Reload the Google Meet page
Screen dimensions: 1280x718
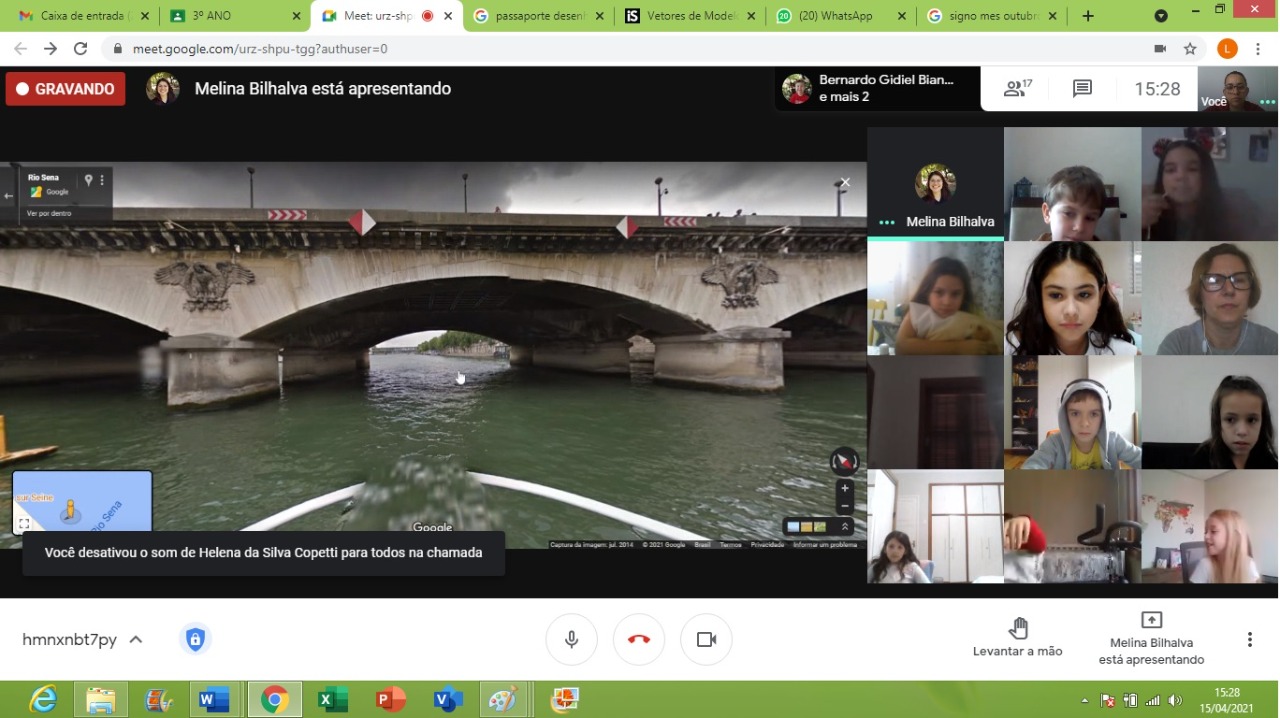(81, 48)
